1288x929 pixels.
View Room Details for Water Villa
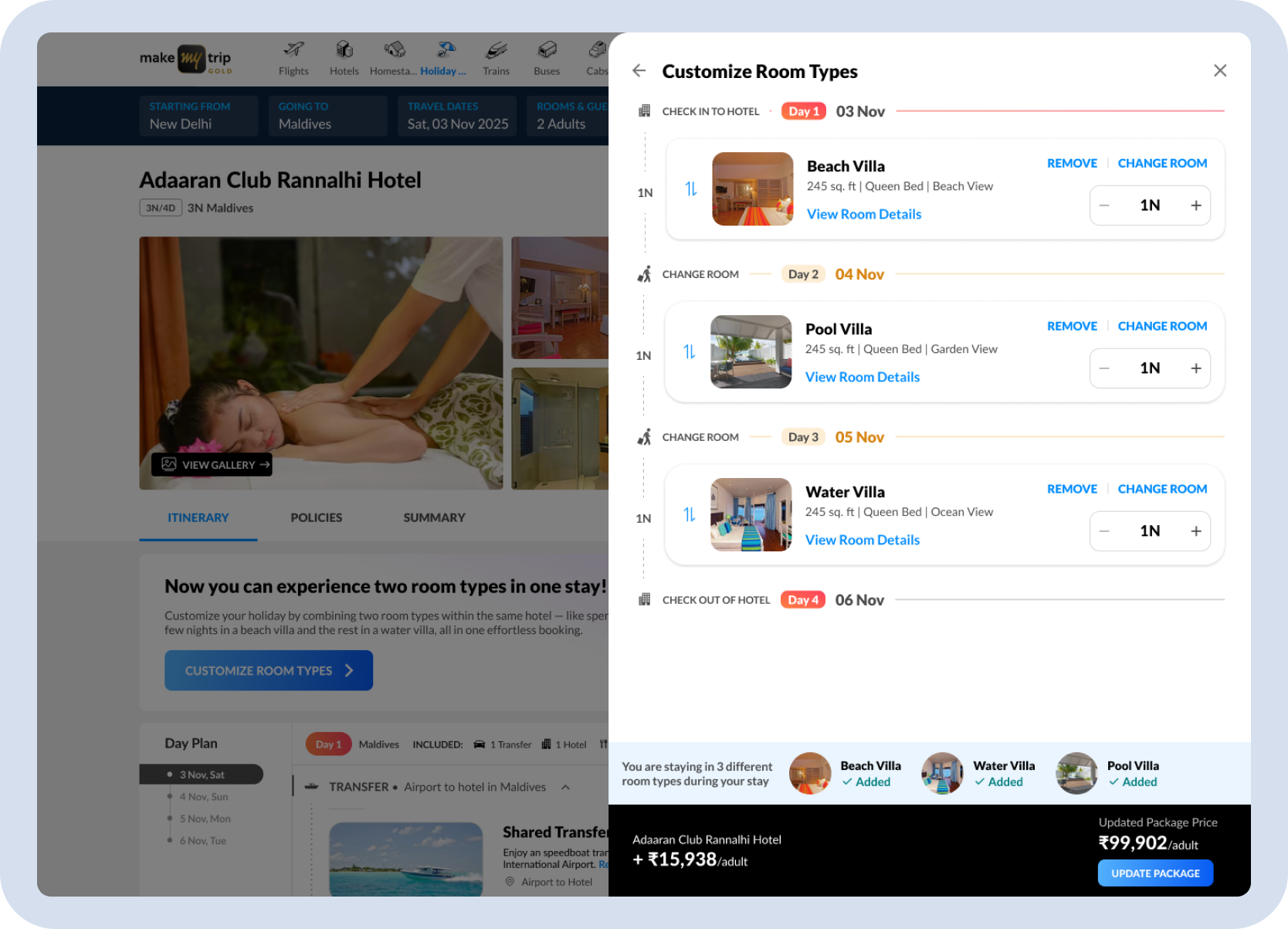click(x=863, y=540)
